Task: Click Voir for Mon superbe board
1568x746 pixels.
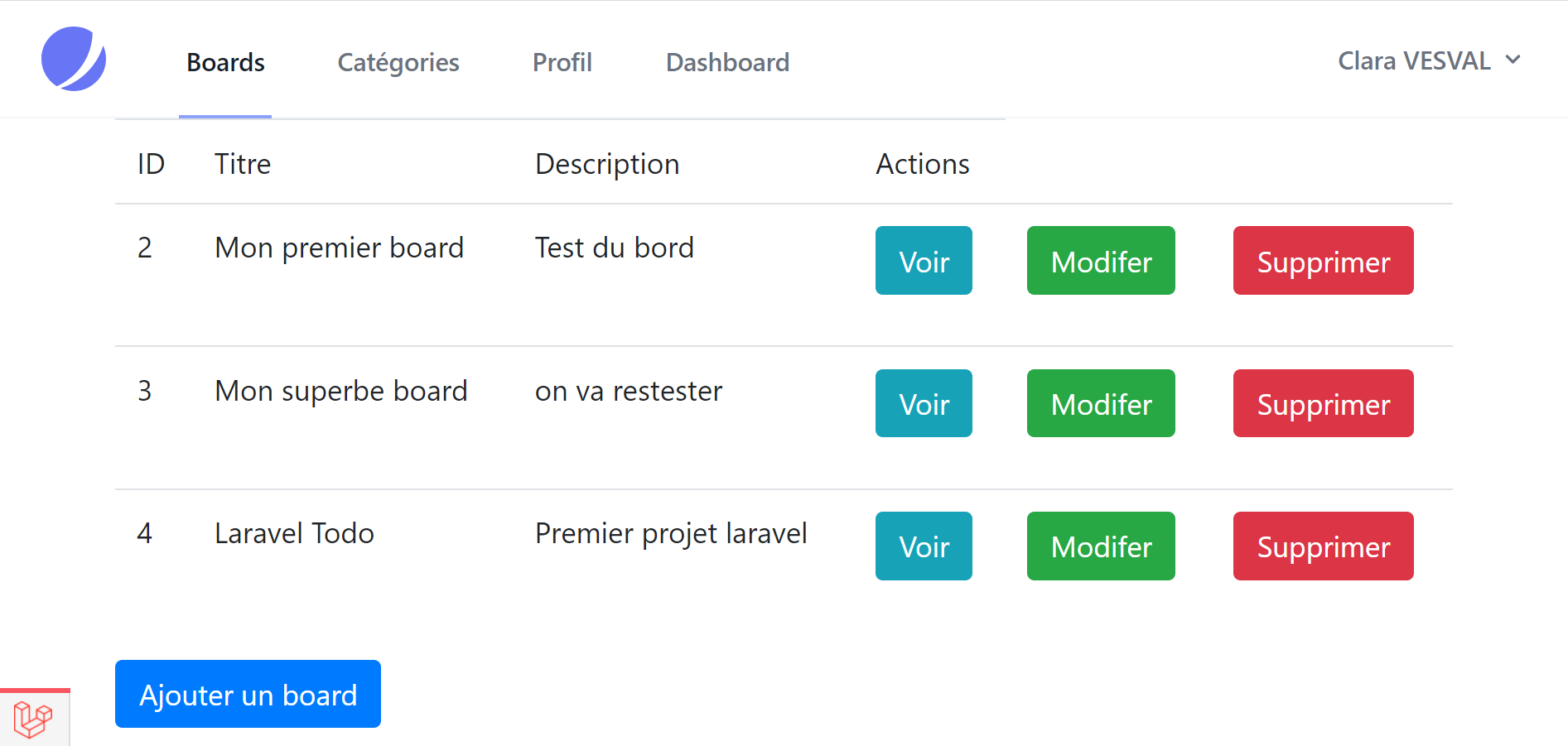Action: tap(924, 403)
